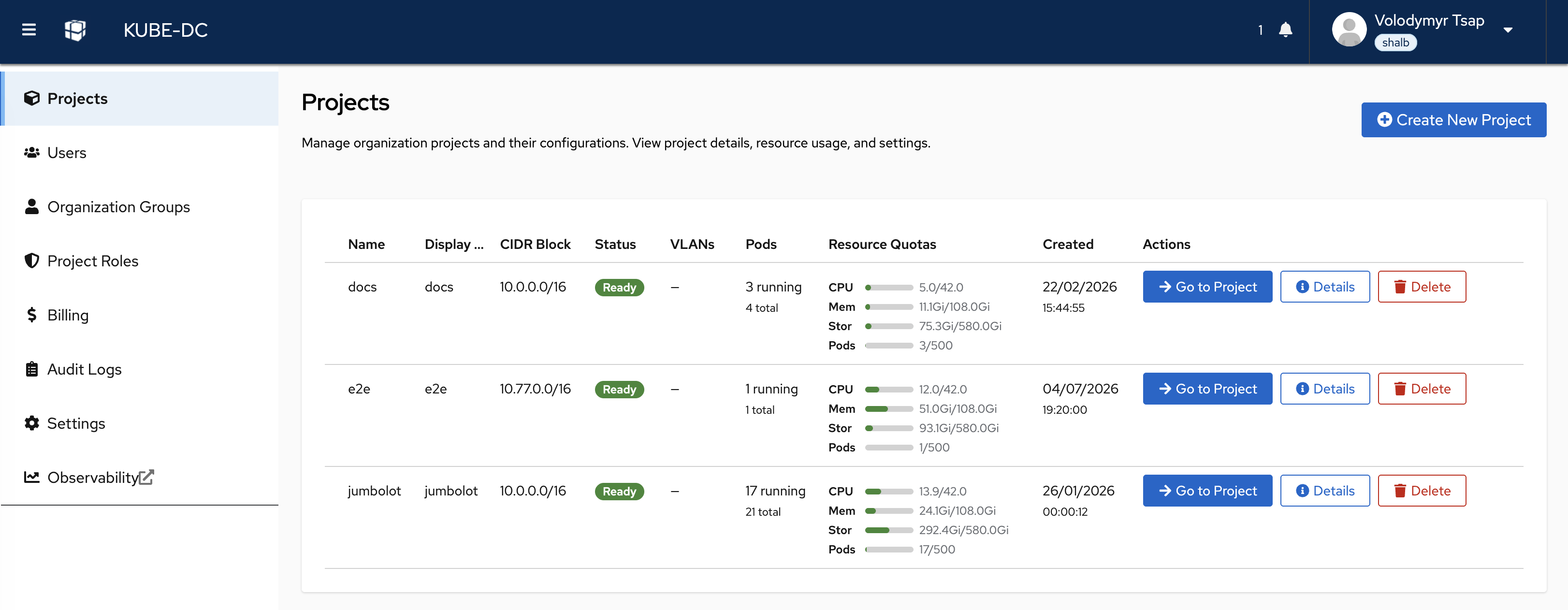Image resolution: width=1568 pixels, height=610 pixels.
Task: Click the 10.77.0.0/16 CIDR cell
Action: pos(535,389)
